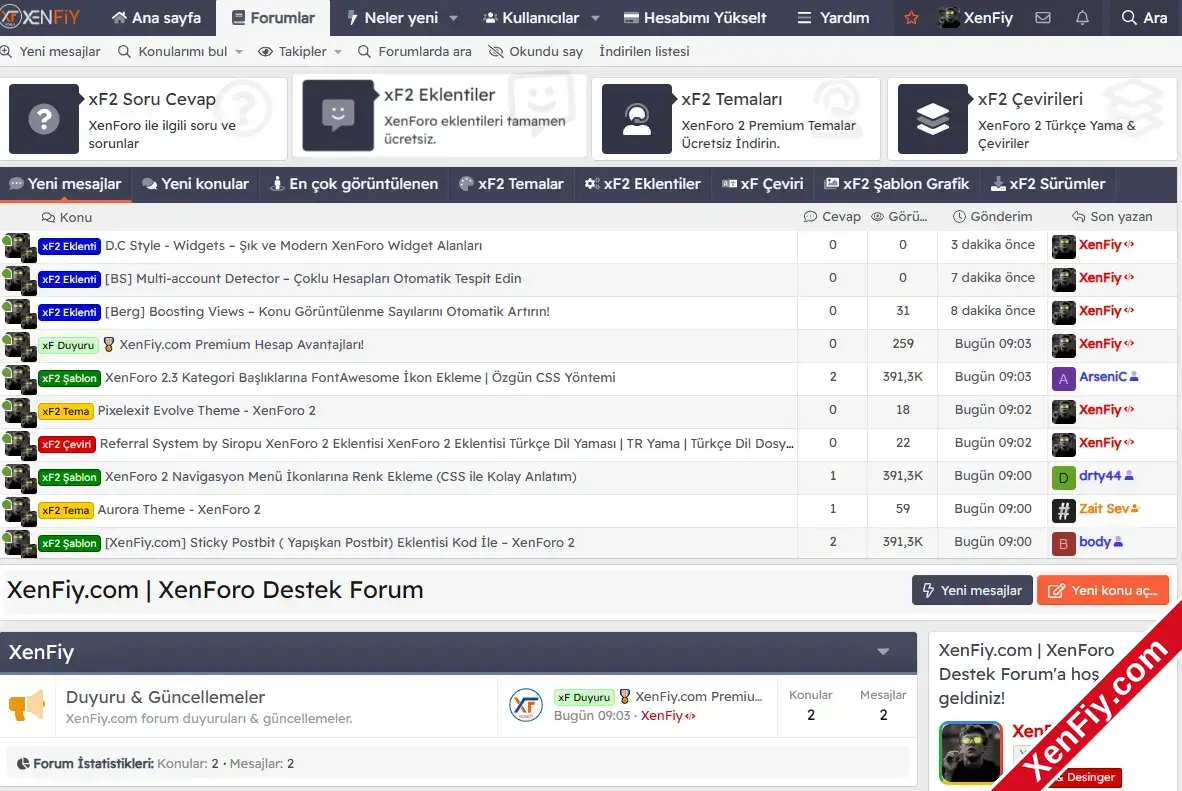Open D.C Style - Widgets thread

[x=293, y=246]
